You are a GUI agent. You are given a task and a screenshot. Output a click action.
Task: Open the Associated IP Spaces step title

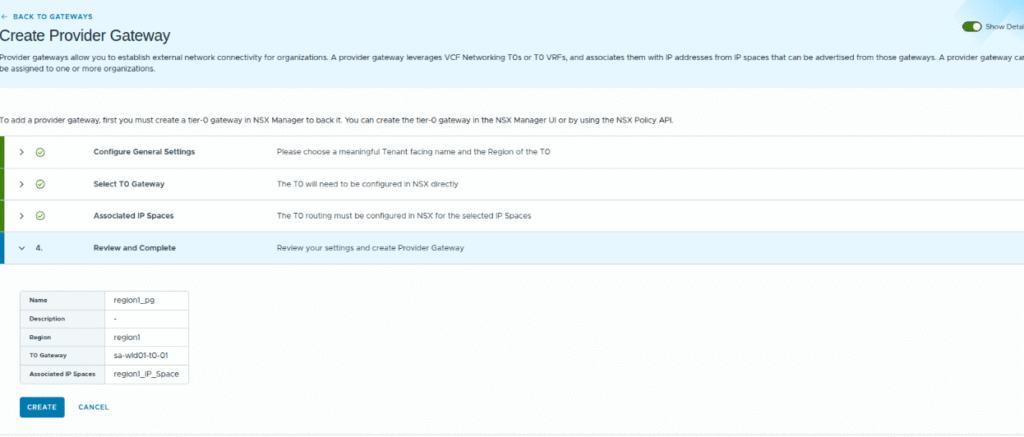tap(134, 216)
